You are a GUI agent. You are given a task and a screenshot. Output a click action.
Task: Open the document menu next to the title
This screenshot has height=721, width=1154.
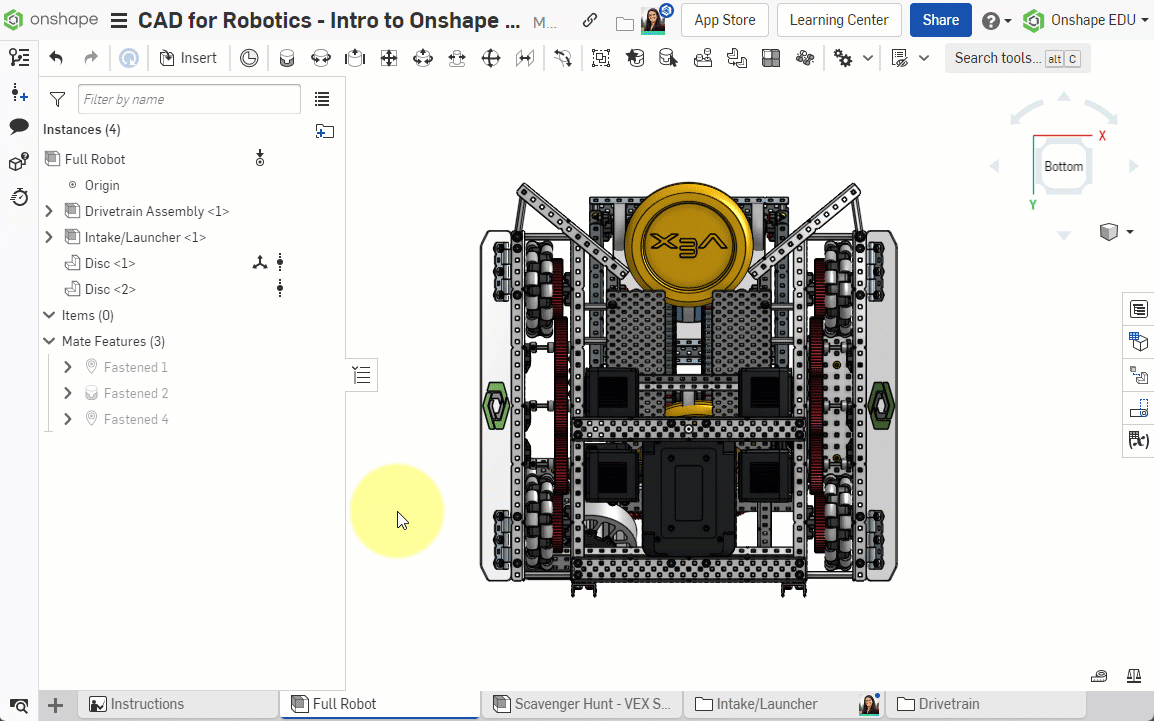click(x=117, y=20)
